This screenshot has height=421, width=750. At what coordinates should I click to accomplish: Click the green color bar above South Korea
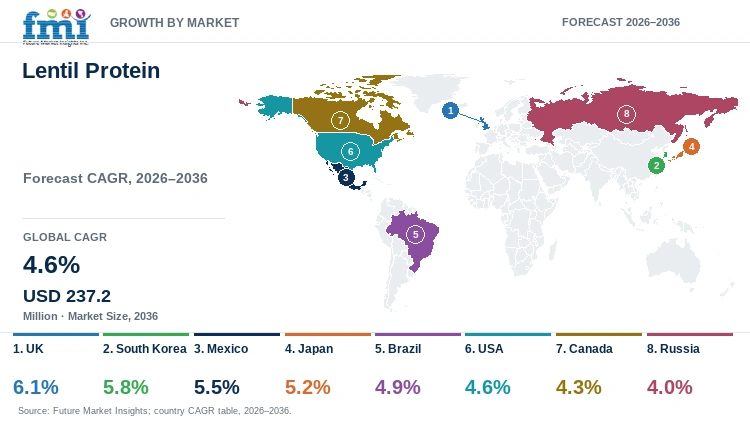pyautogui.click(x=146, y=334)
